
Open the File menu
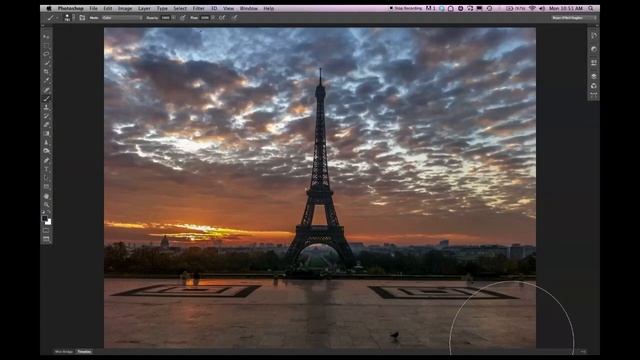coord(93,8)
